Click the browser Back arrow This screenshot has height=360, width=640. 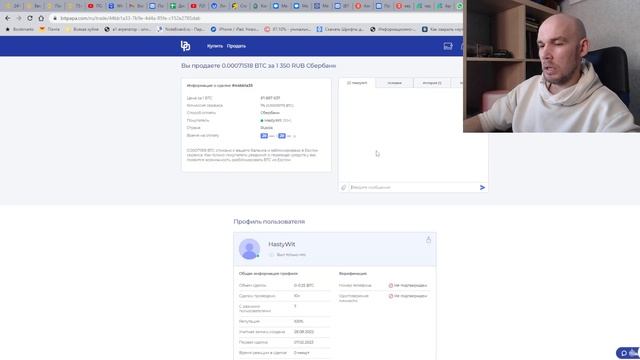[8, 18]
